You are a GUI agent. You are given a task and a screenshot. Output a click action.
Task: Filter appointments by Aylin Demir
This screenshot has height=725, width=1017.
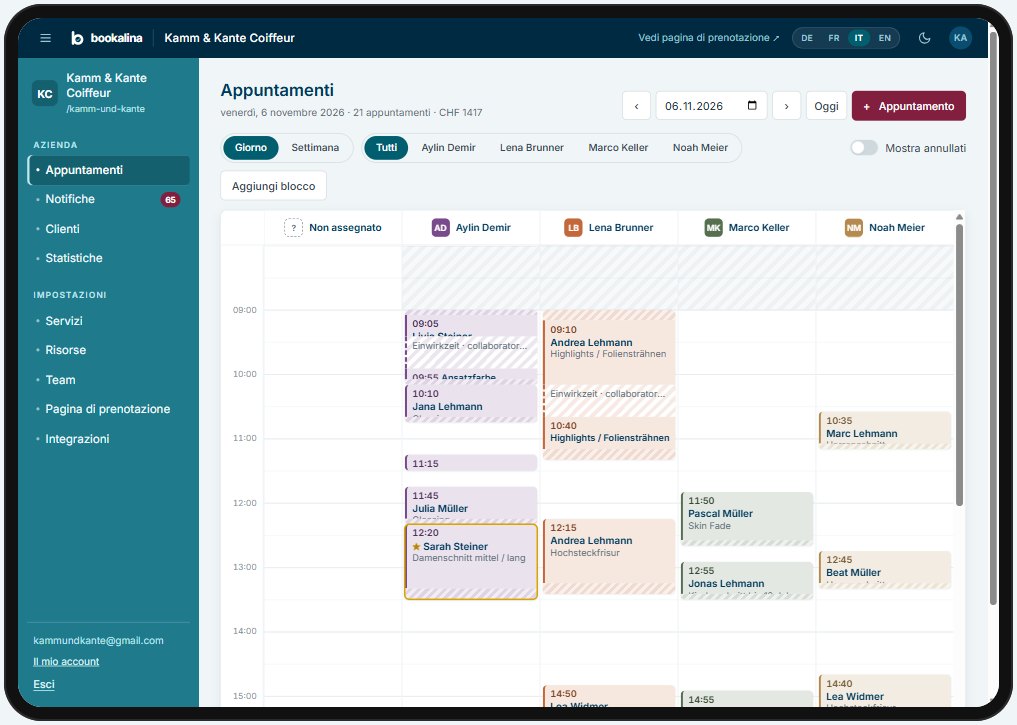tap(448, 148)
